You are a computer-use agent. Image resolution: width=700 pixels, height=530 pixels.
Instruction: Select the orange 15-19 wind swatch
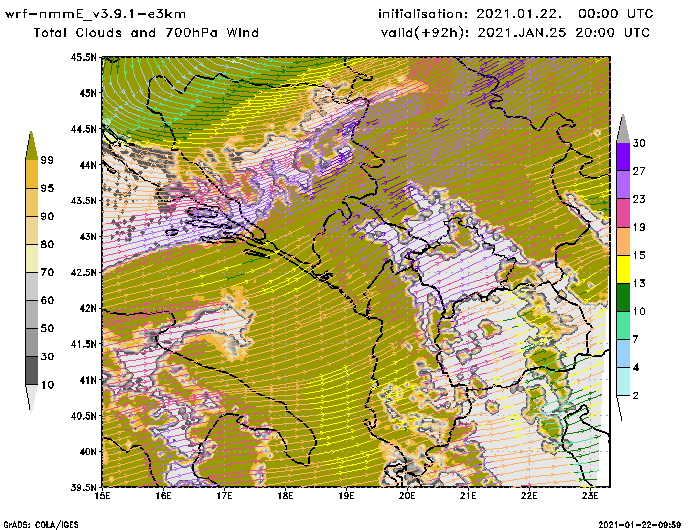(623, 241)
